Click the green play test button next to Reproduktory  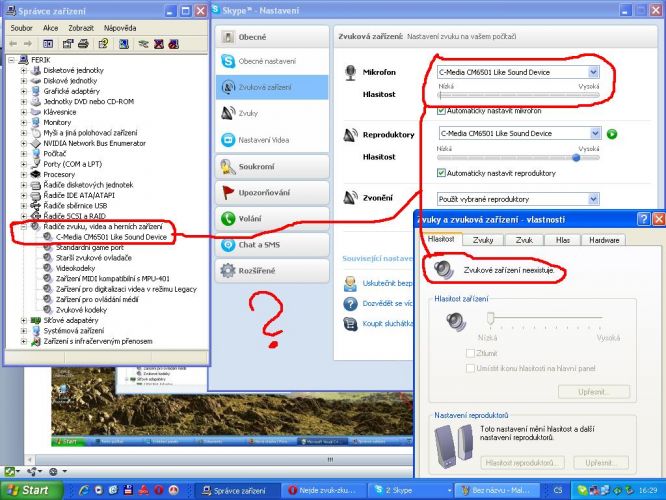point(612,134)
